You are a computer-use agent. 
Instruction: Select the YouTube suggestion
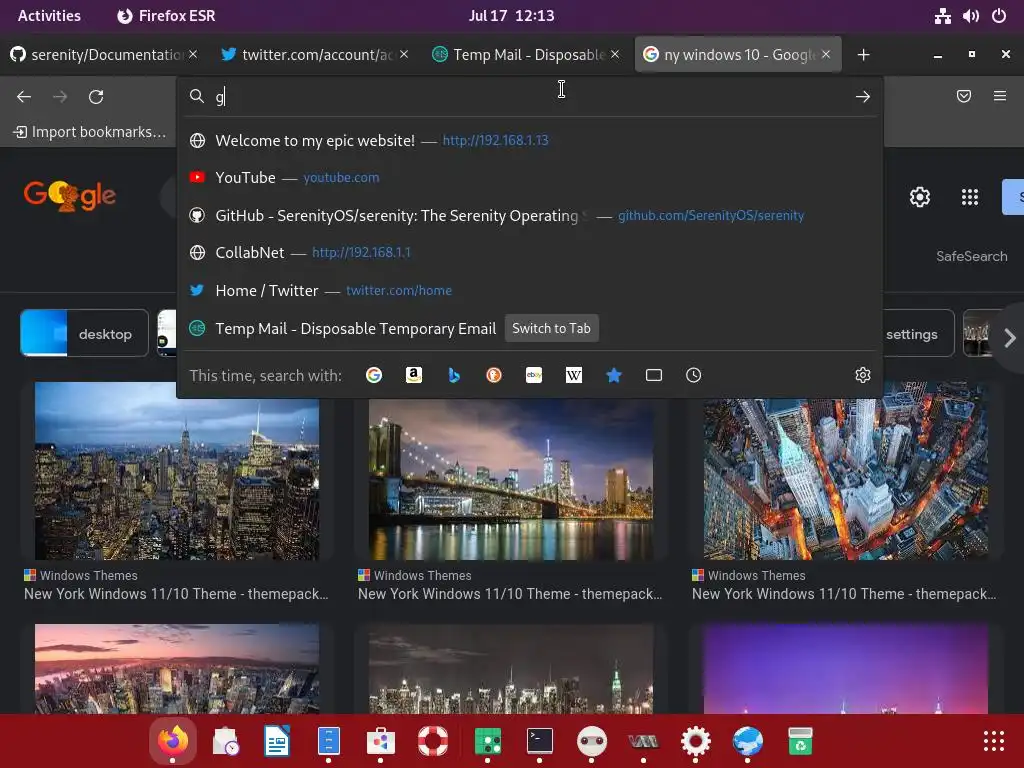pyautogui.click(x=530, y=178)
